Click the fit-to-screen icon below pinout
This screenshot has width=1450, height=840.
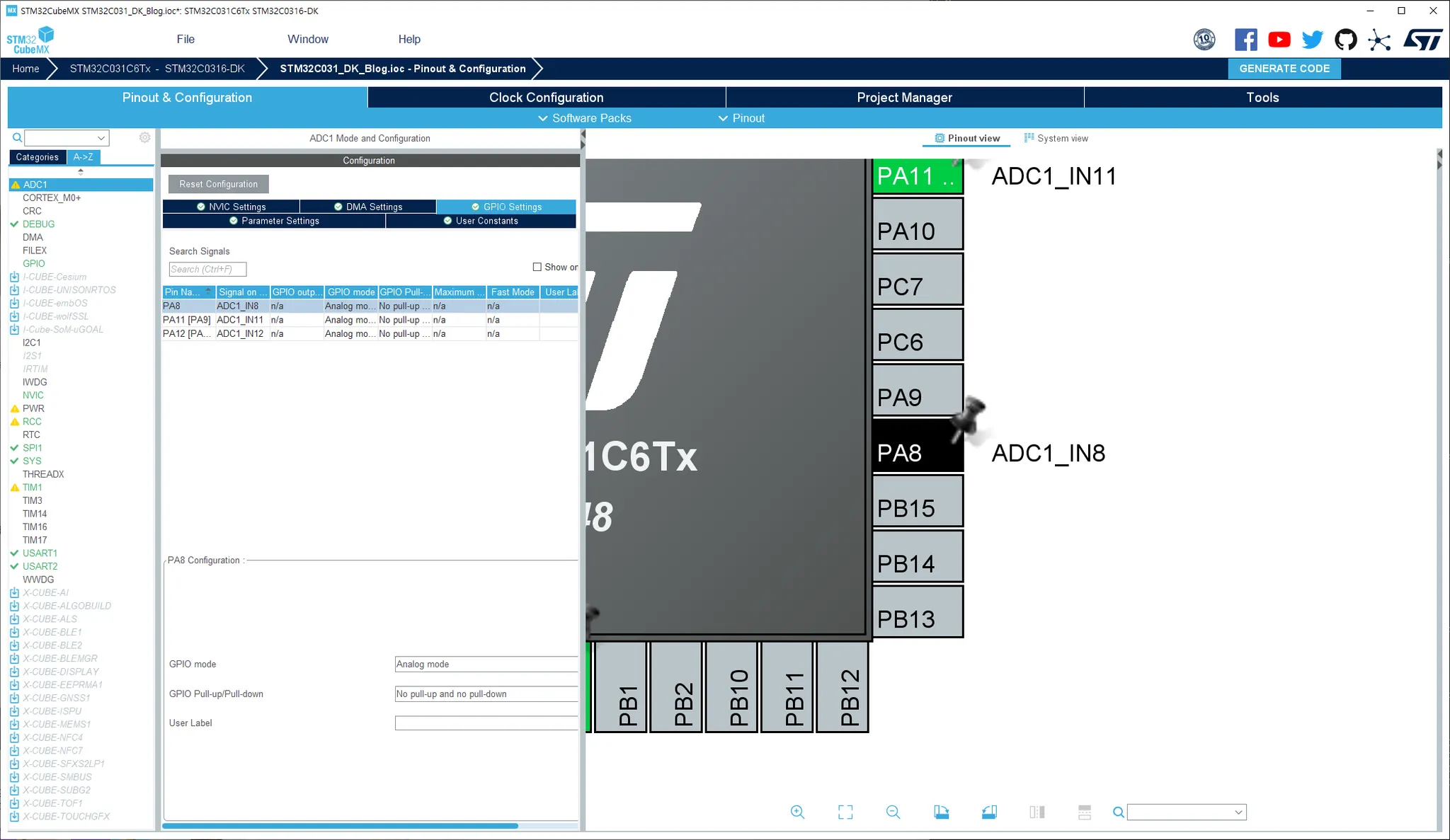click(845, 812)
